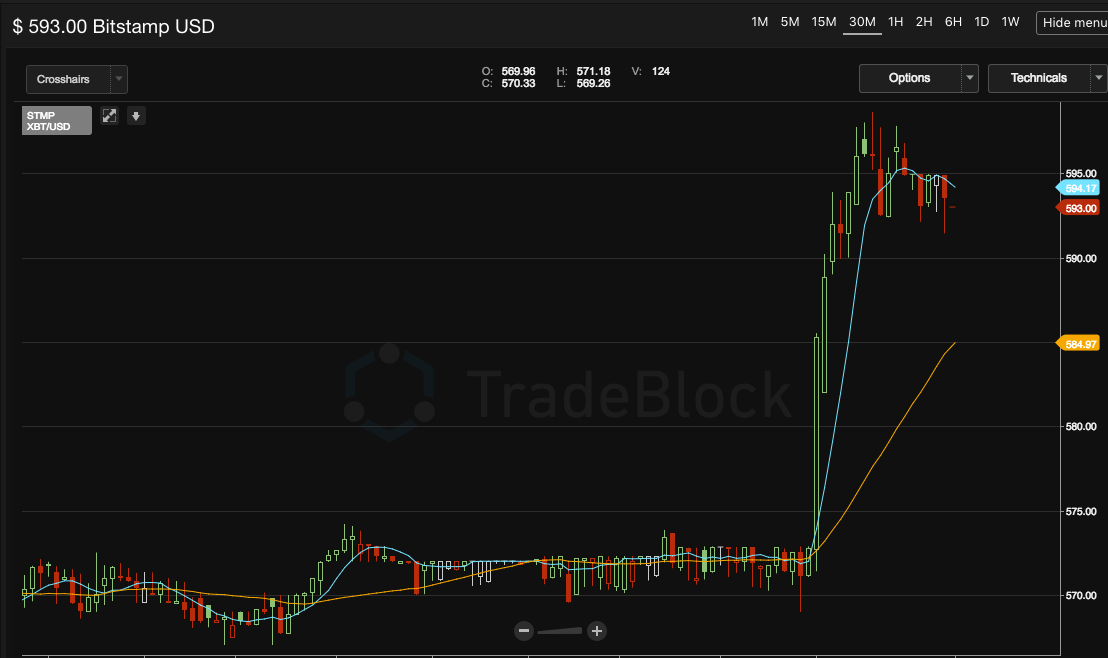Switch to the 6H timeframe
Screen dimensions: 1108x658
pyautogui.click(x=953, y=22)
